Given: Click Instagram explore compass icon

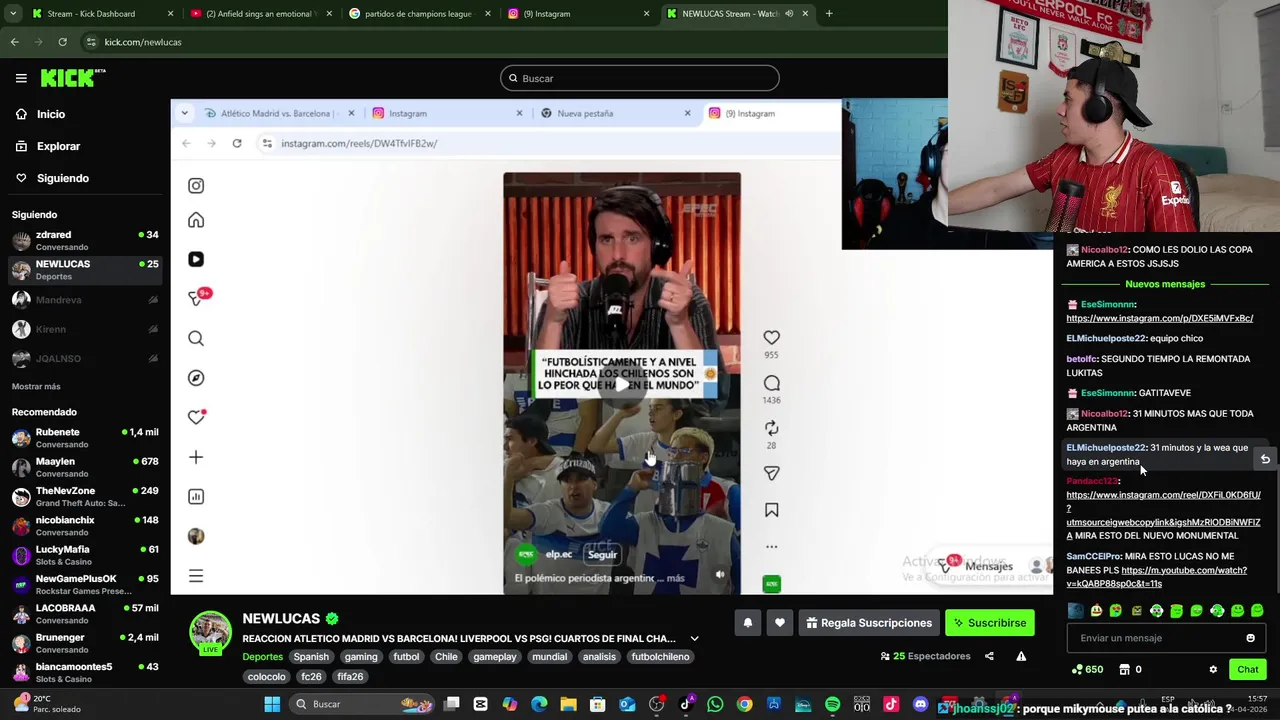Looking at the screenshot, I should coord(196,378).
